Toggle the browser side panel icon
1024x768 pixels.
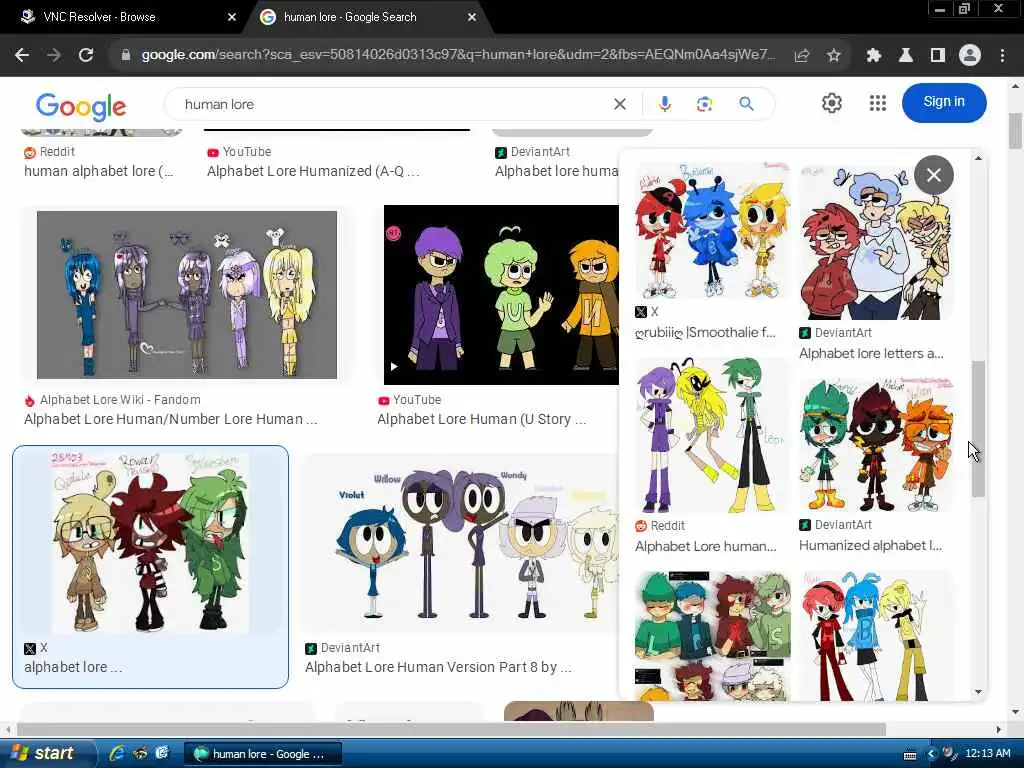[938, 56]
